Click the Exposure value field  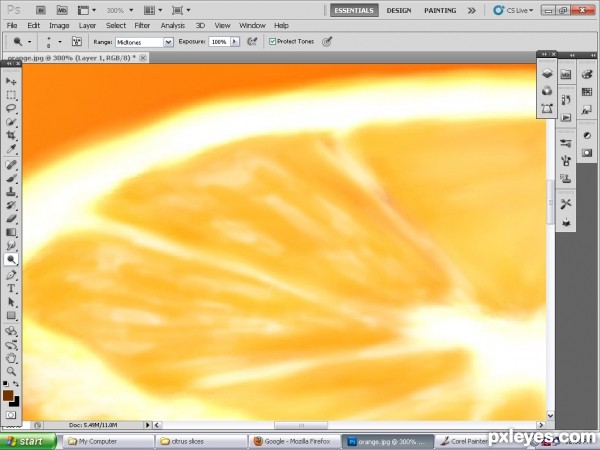click(x=219, y=42)
